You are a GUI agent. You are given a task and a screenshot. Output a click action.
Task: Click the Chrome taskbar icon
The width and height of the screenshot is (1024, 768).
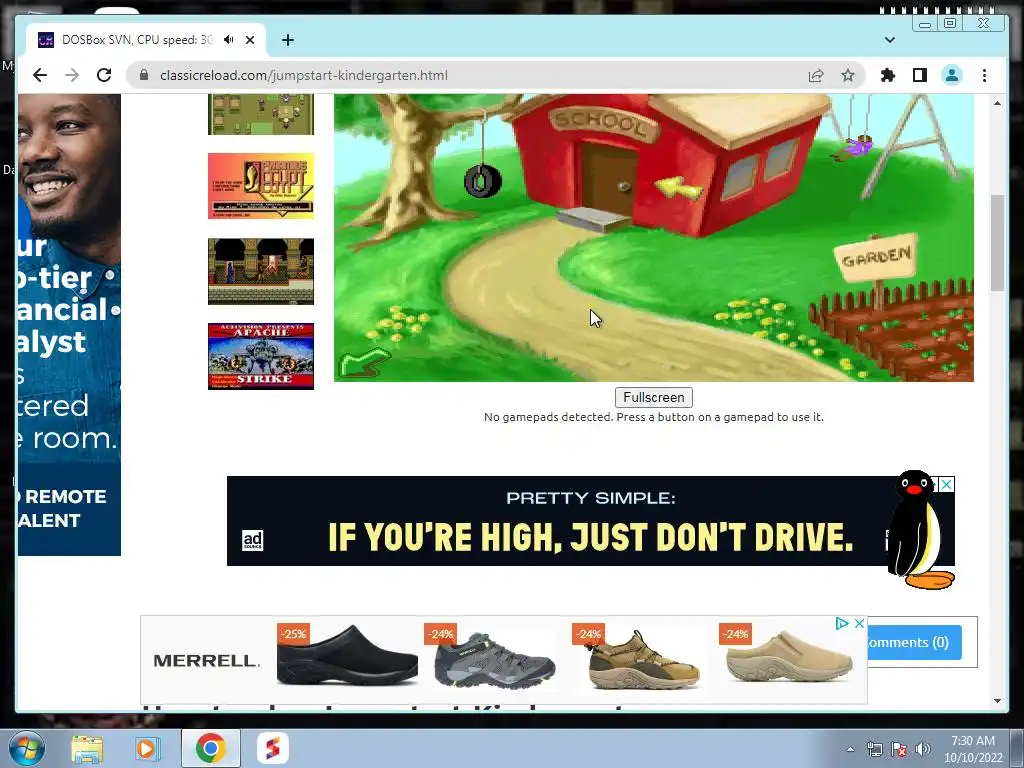[x=210, y=748]
